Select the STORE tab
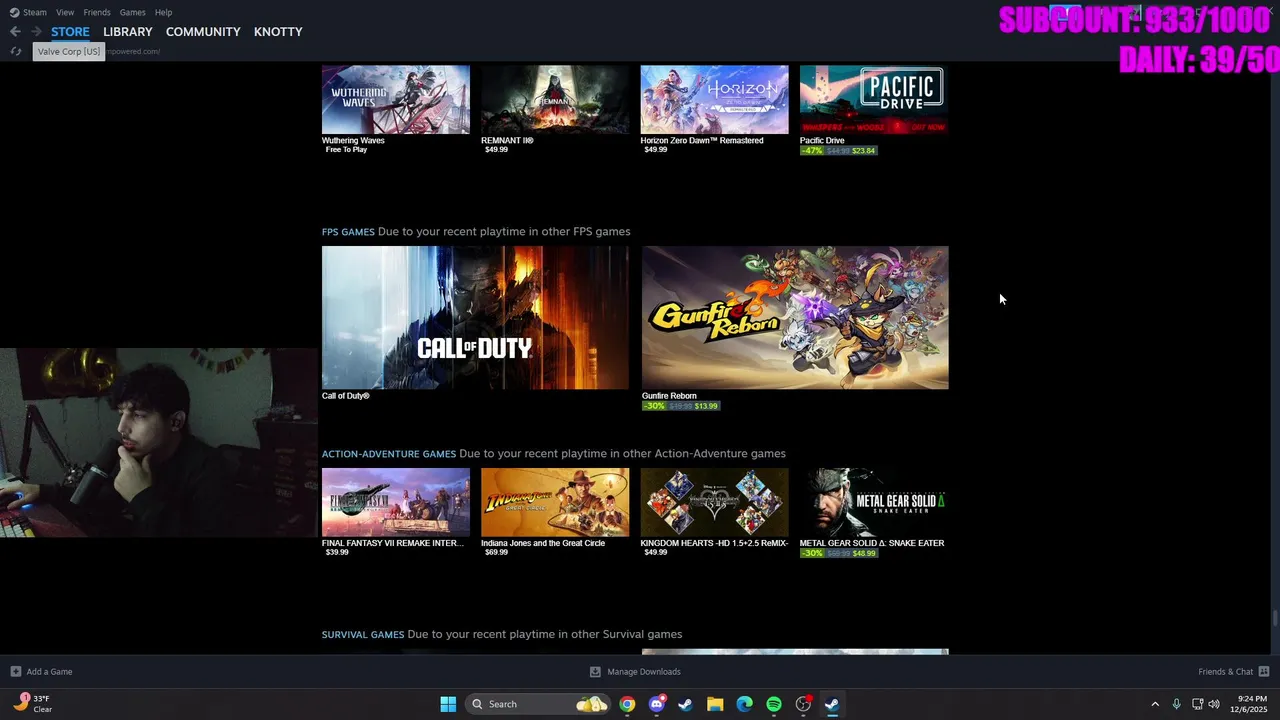 point(70,32)
